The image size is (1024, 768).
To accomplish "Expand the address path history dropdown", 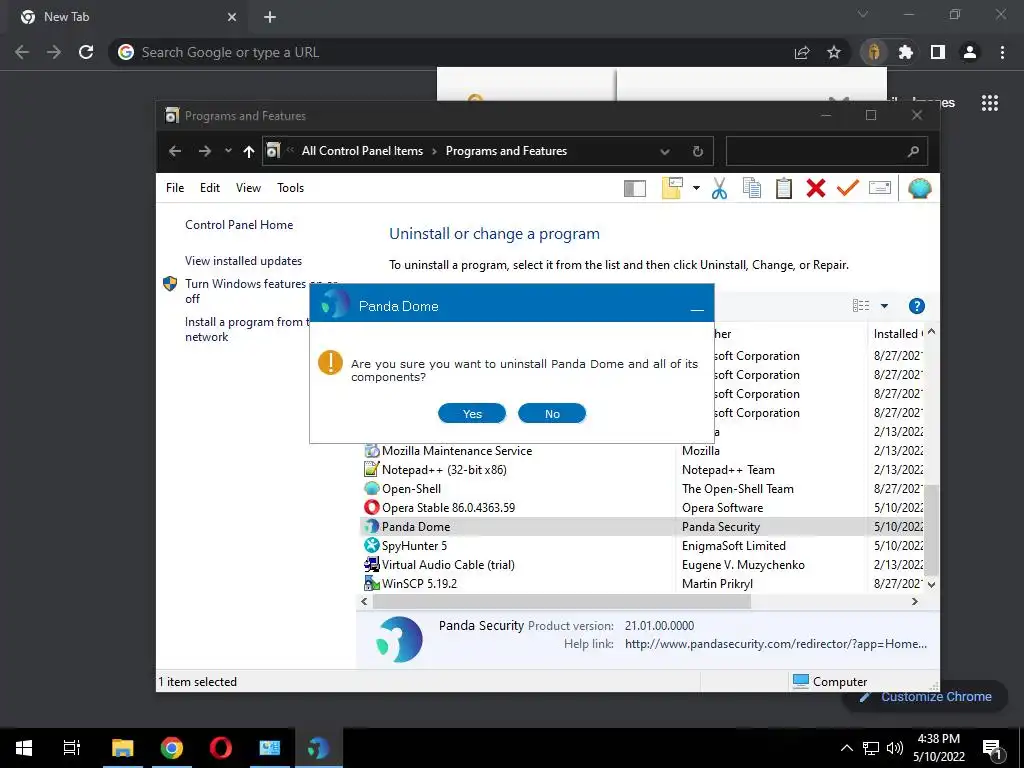I will [664, 152].
